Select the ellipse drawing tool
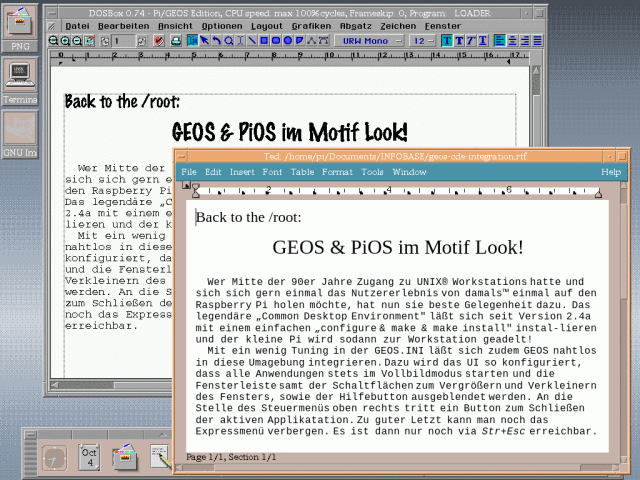The width and height of the screenshot is (640, 480). pyautogui.click(x=288, y=41)
